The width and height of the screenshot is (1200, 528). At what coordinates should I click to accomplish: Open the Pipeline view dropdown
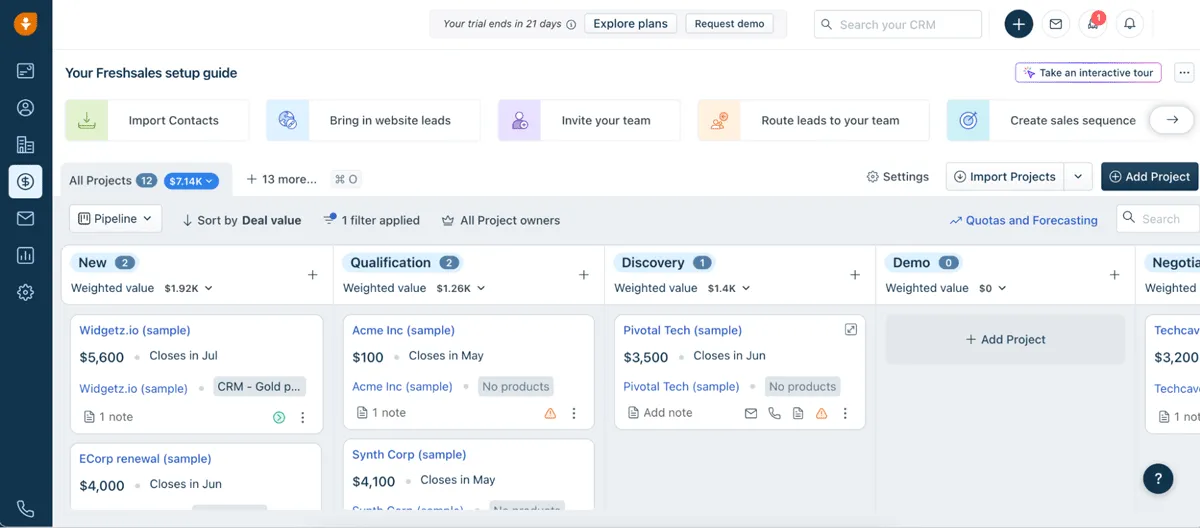115,218
